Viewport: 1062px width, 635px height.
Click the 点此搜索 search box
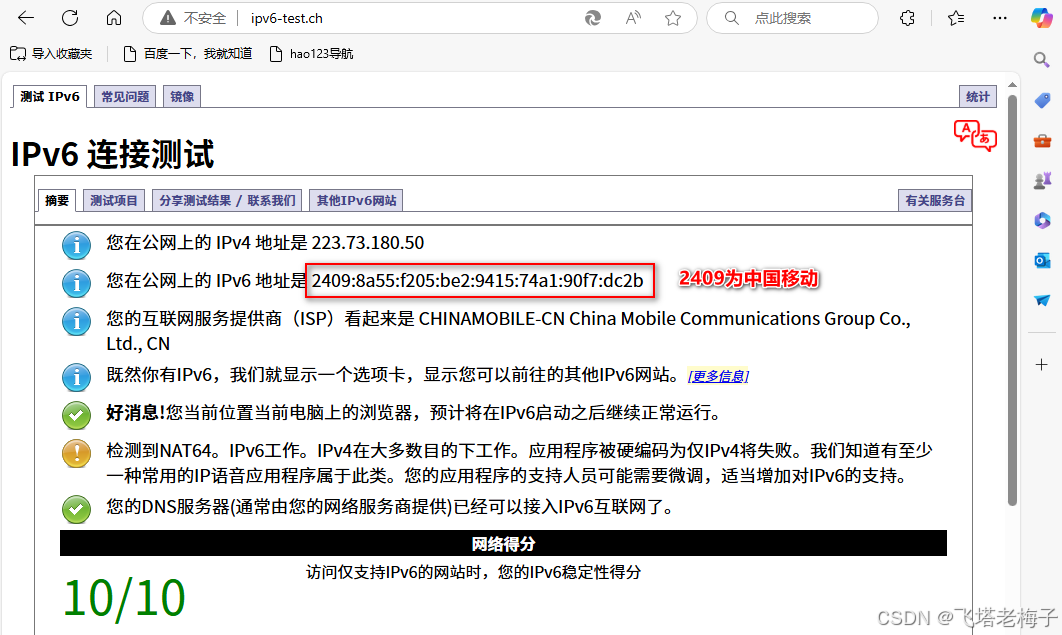(792, 18)
